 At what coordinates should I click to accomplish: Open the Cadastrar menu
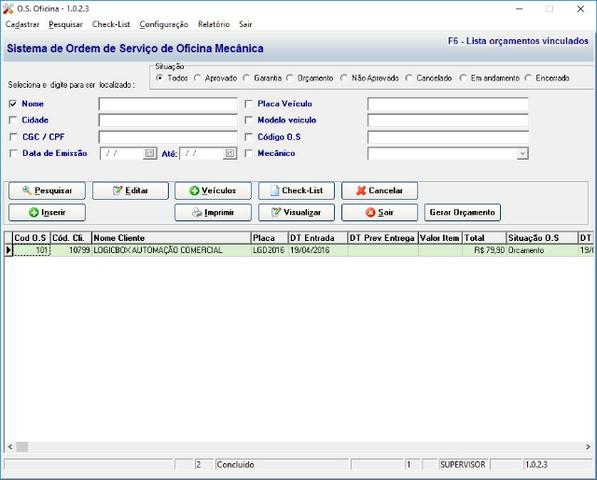[x=22, y=24]
